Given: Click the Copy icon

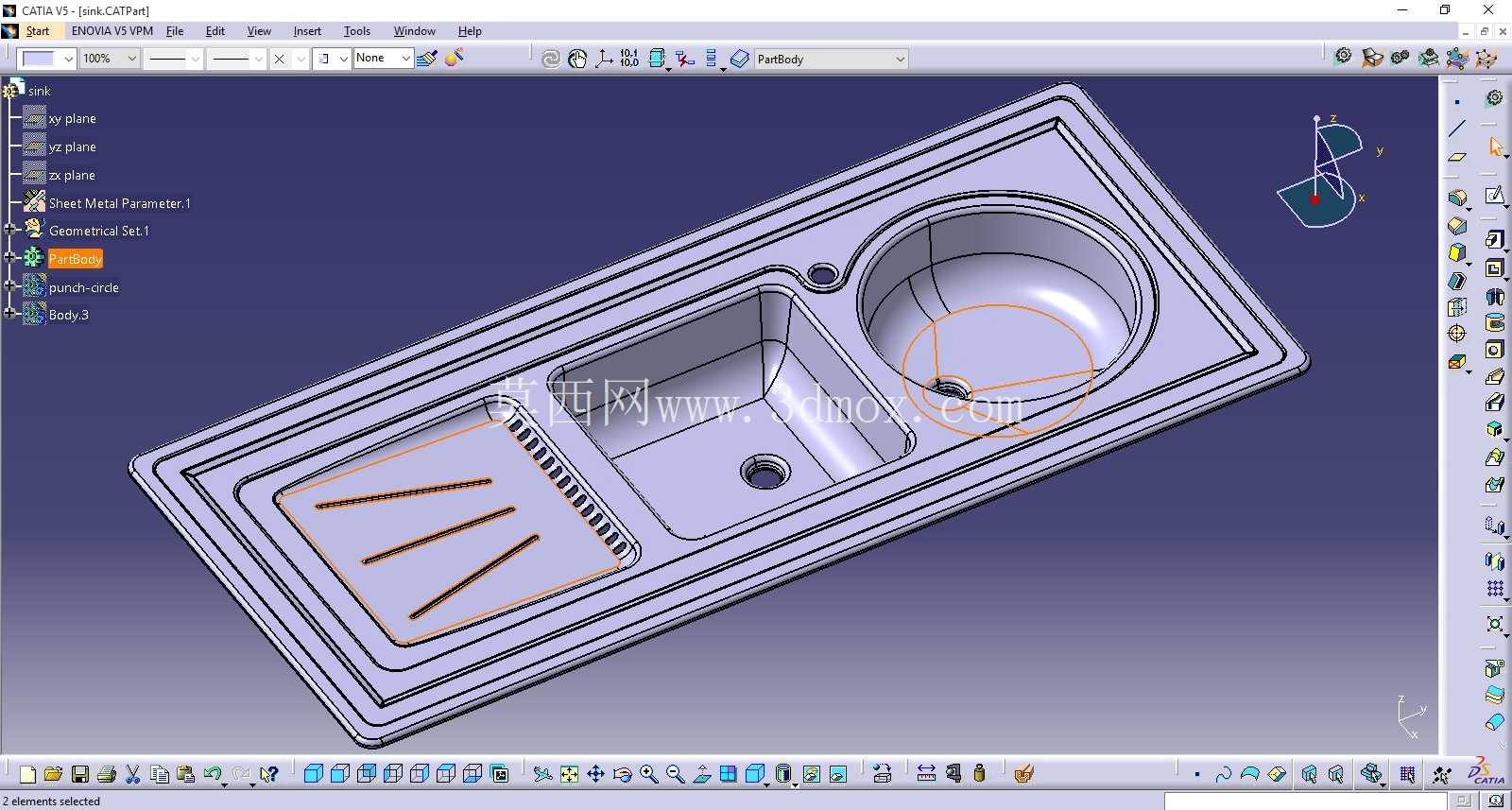Looking at the screenshot, I should click(160, 775).
